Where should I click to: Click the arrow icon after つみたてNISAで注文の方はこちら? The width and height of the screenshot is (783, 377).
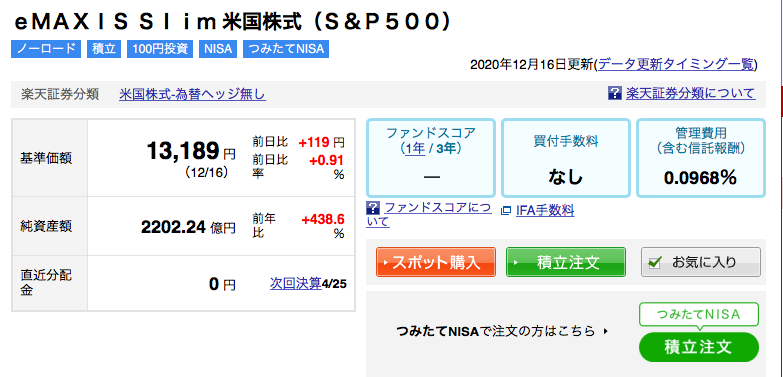point(606,331)
